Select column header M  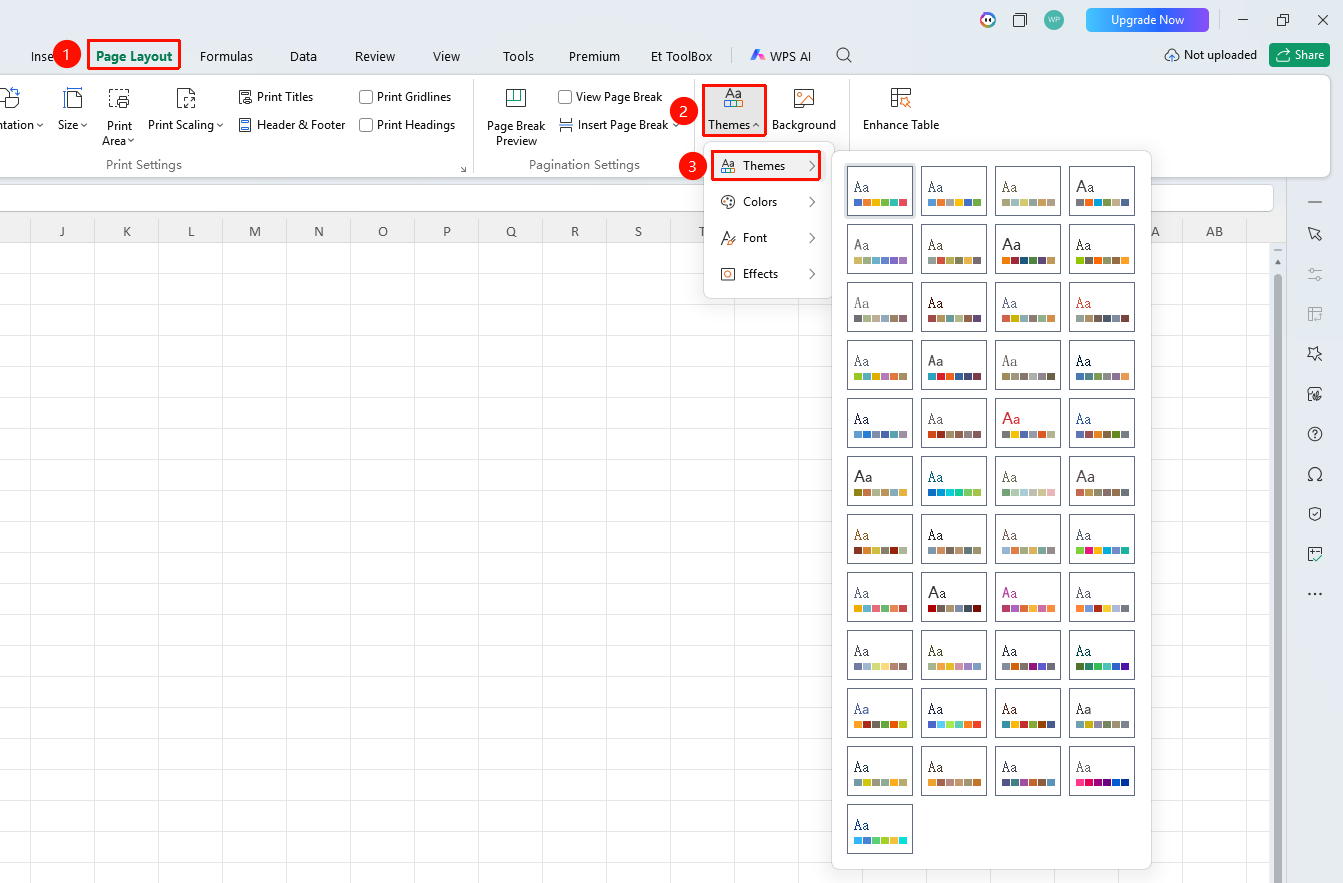[255, 231]
